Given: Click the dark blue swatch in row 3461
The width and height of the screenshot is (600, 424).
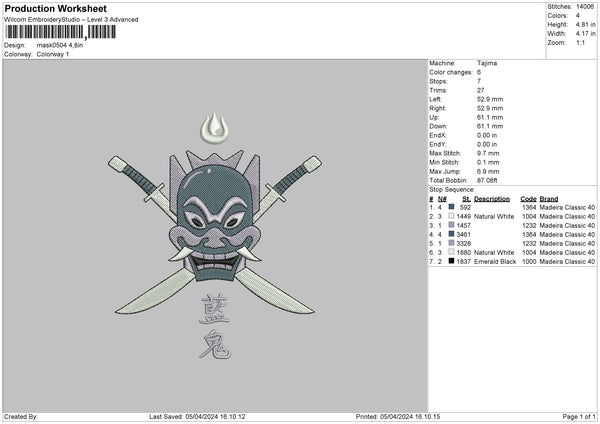Looking at the screenshot, I should coord(452,234).
